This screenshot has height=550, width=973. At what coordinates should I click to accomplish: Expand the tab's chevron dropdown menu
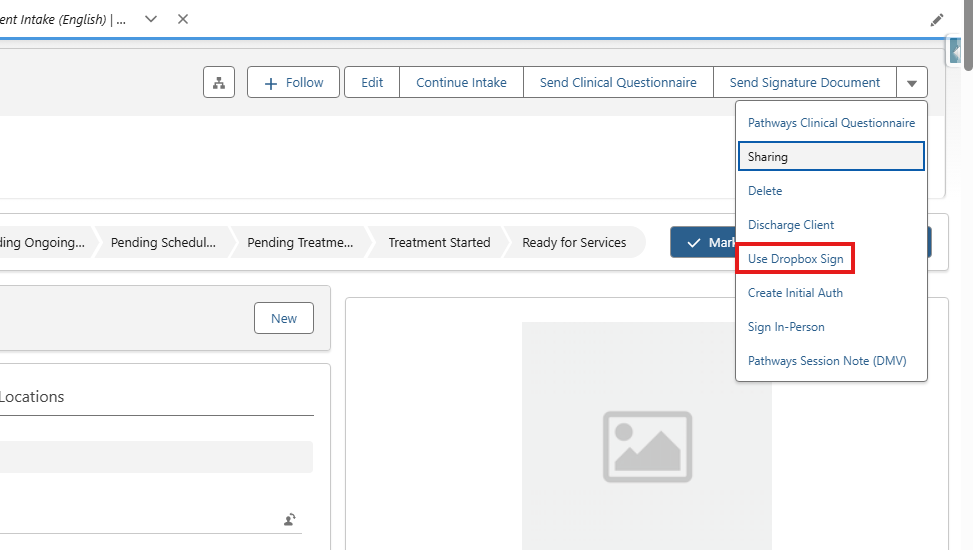(x=151, y=19)
